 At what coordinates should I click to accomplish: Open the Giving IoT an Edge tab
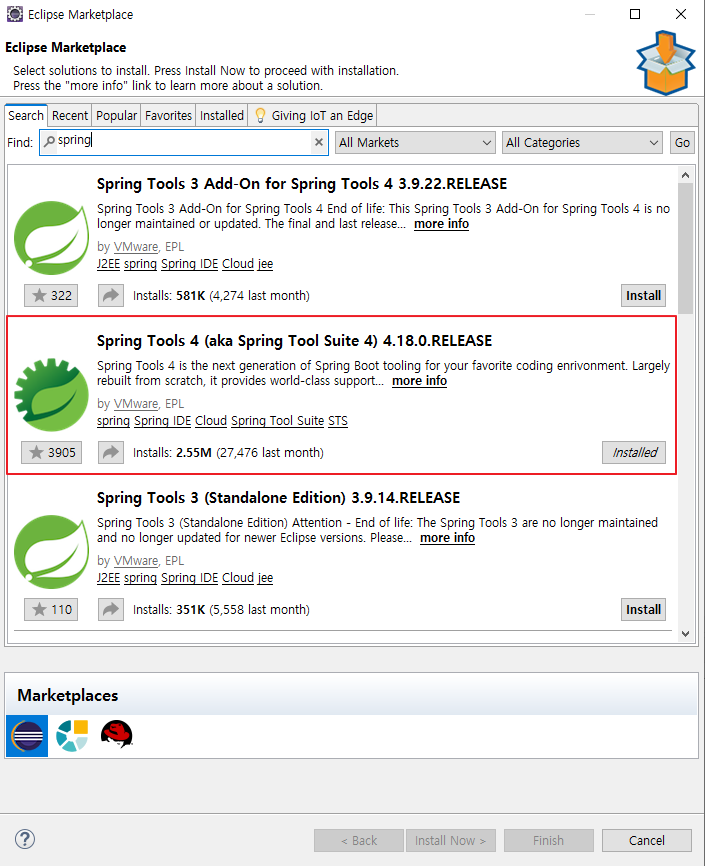coord(313,115)
